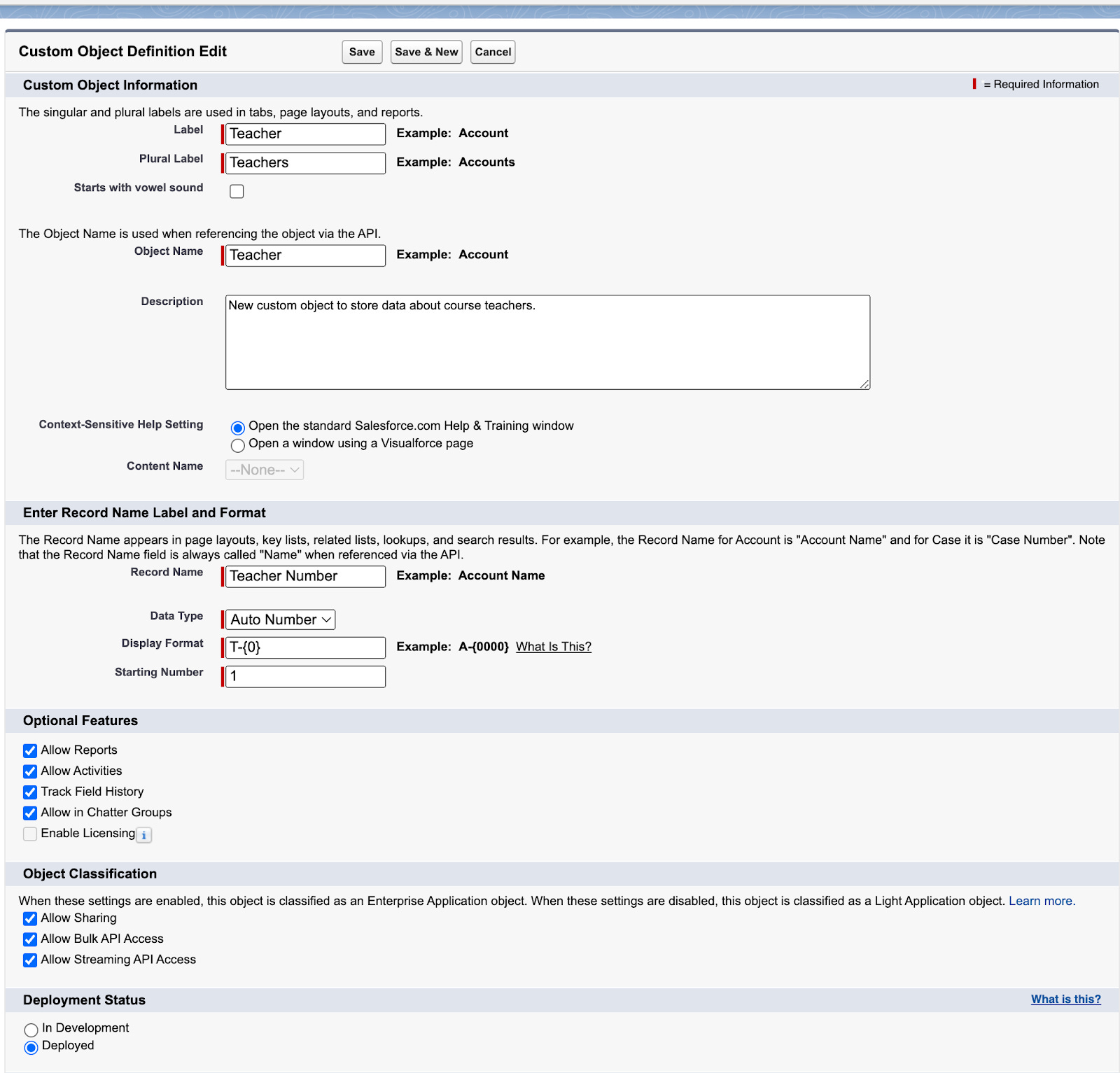The width and height of the screenshot is (1120, 1073).
Task: Click the Enable Licensing info icon
Action: (143, 835)
